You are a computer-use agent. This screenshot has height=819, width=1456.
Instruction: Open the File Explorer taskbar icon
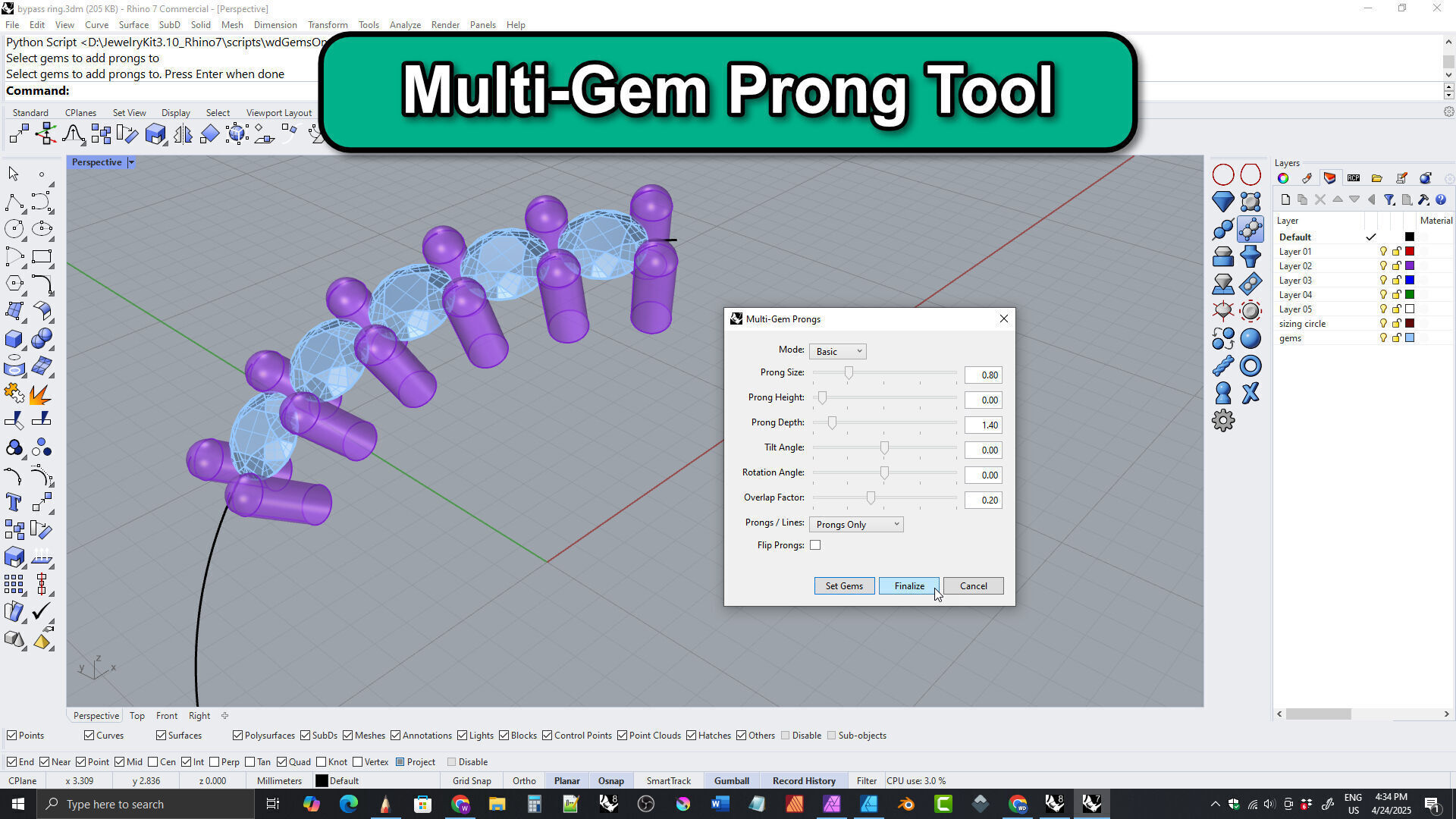tap(497, 804)
